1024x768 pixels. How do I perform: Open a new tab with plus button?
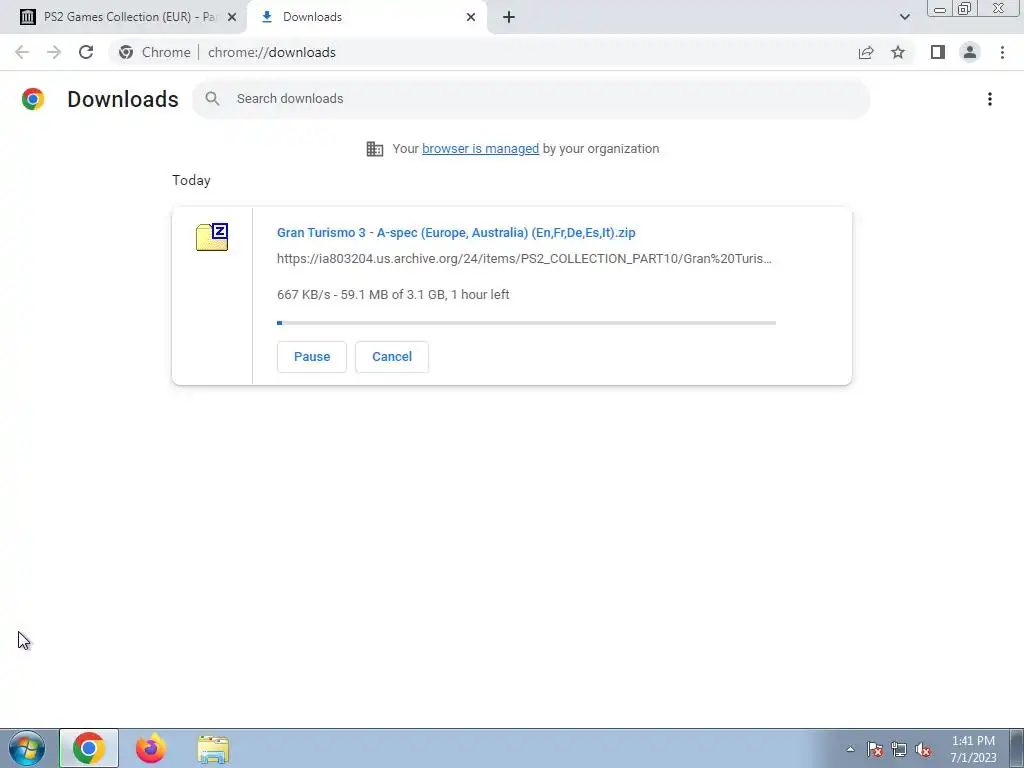point(509,17)
